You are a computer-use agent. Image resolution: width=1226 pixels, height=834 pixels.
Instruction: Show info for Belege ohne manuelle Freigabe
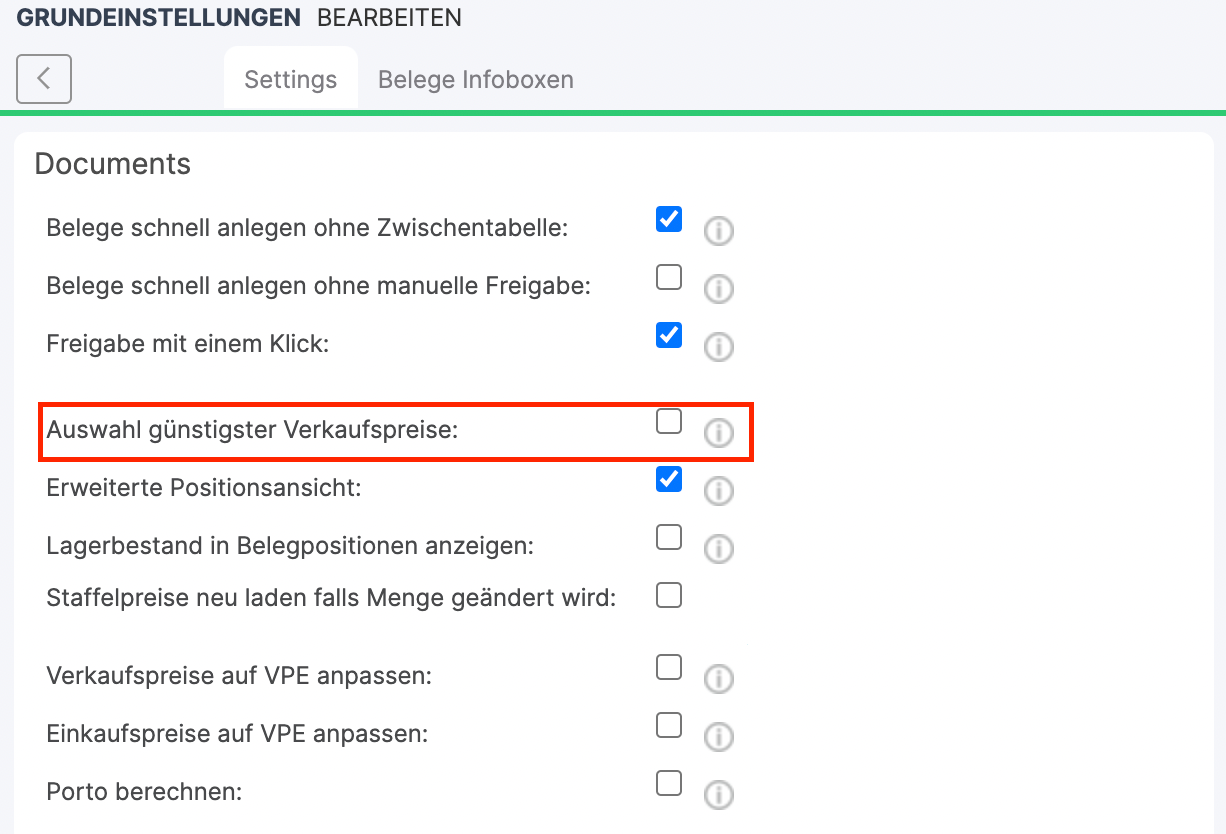pos(718,289)
